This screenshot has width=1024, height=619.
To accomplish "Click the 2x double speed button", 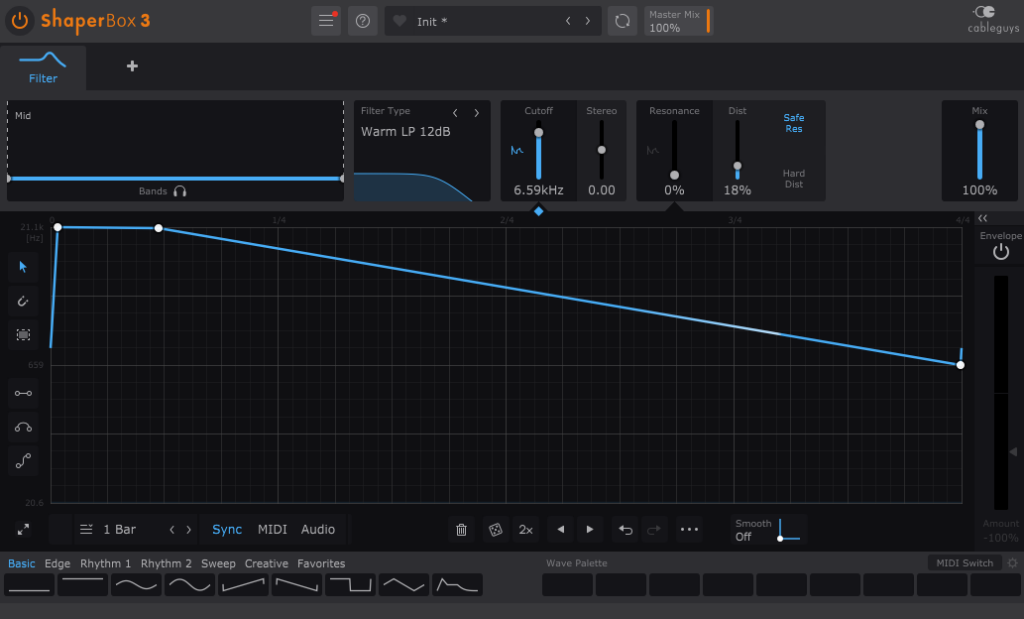I will pos(525,530).
